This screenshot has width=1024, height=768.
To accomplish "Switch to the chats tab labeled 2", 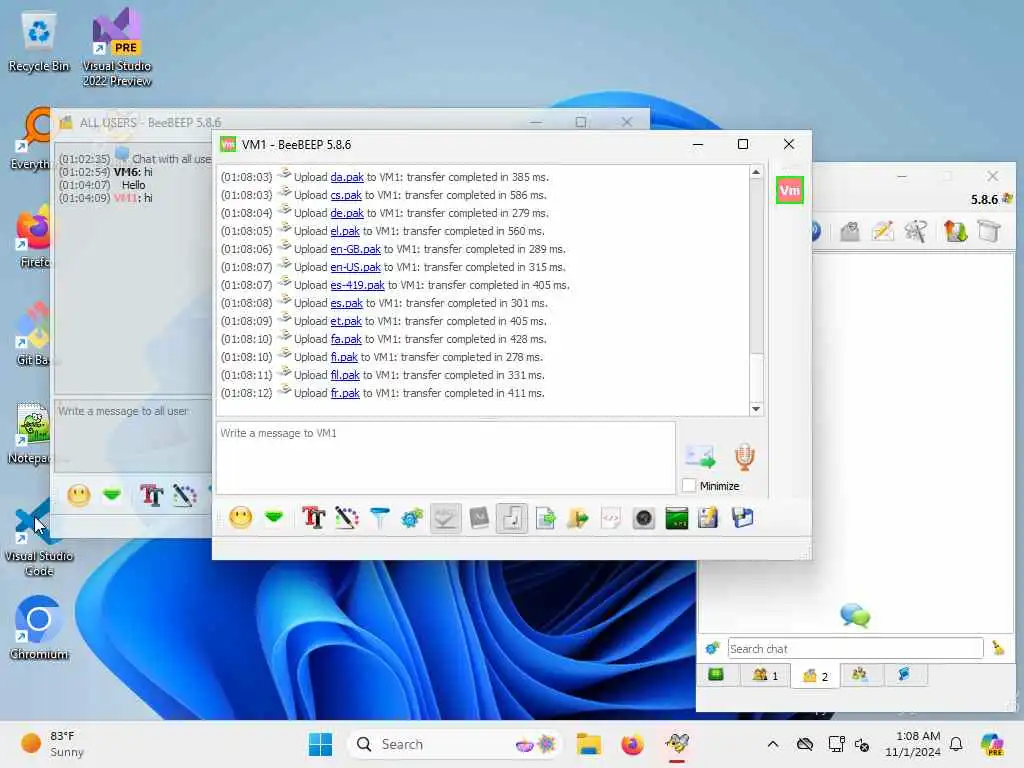I will (815, 675).
